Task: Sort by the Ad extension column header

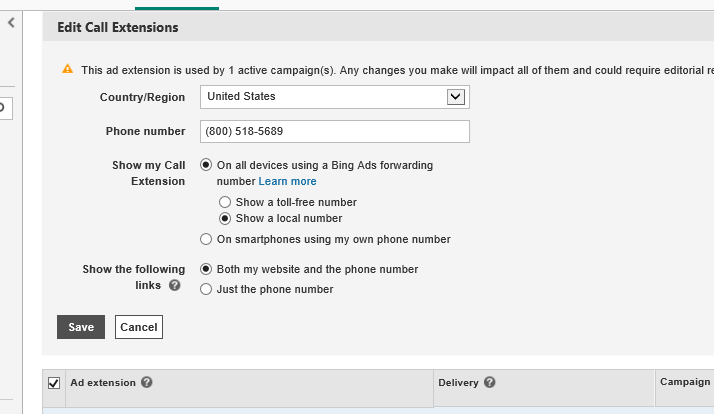Action: [103, 382]
